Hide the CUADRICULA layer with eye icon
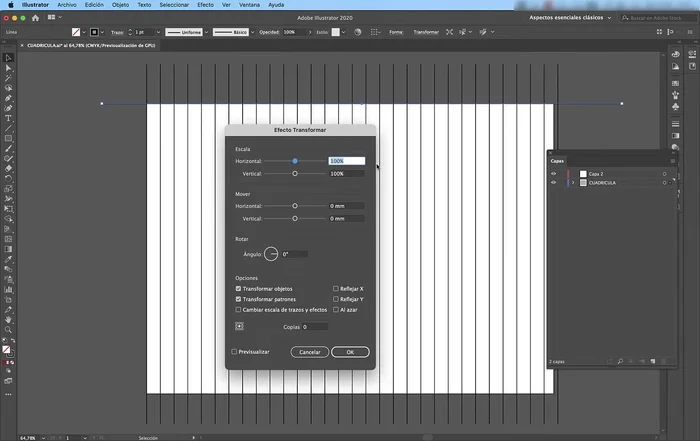The height and width of the screenshot is (441, 700). [553, 183]
